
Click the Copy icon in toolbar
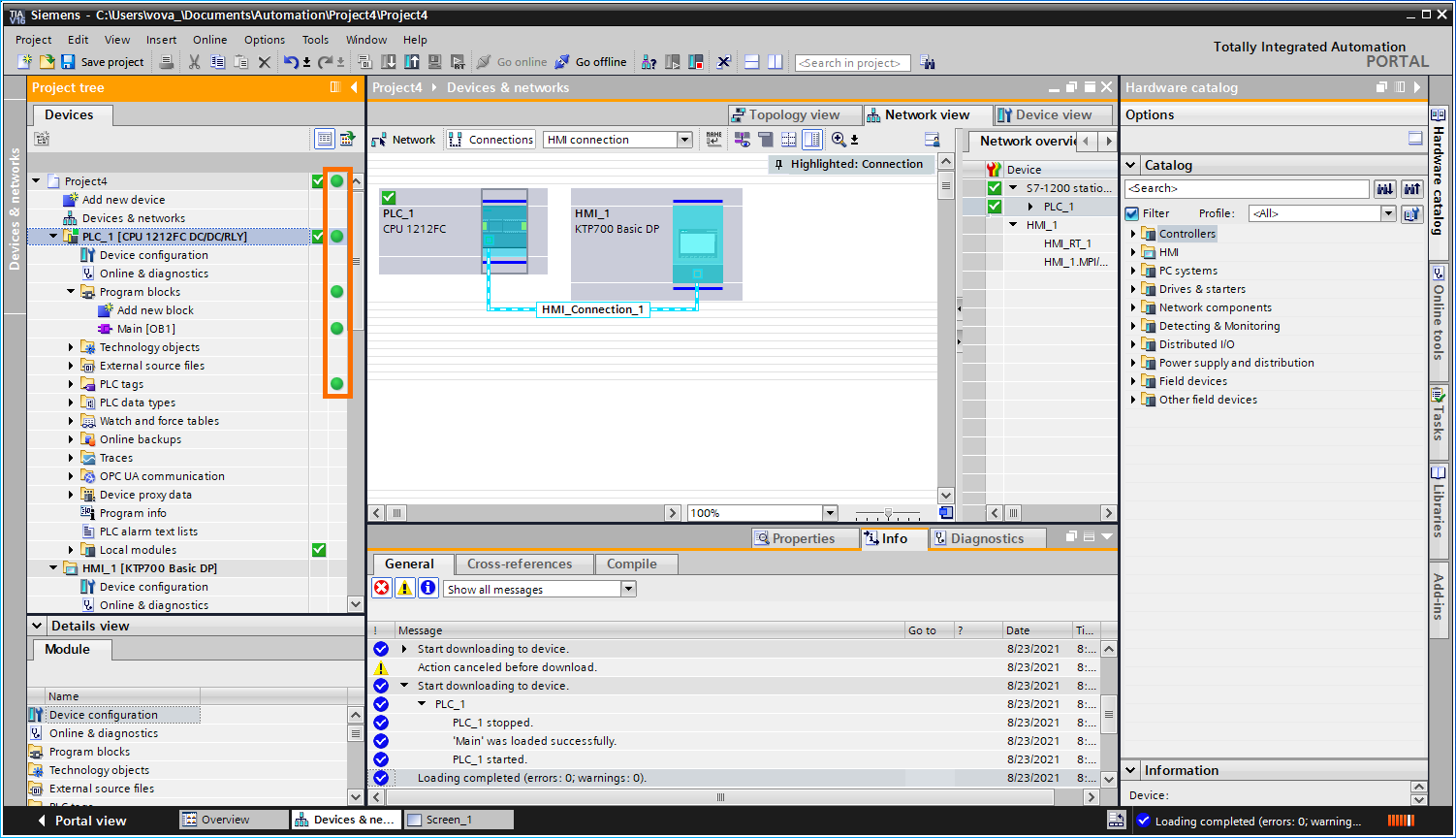click(217, 62)
